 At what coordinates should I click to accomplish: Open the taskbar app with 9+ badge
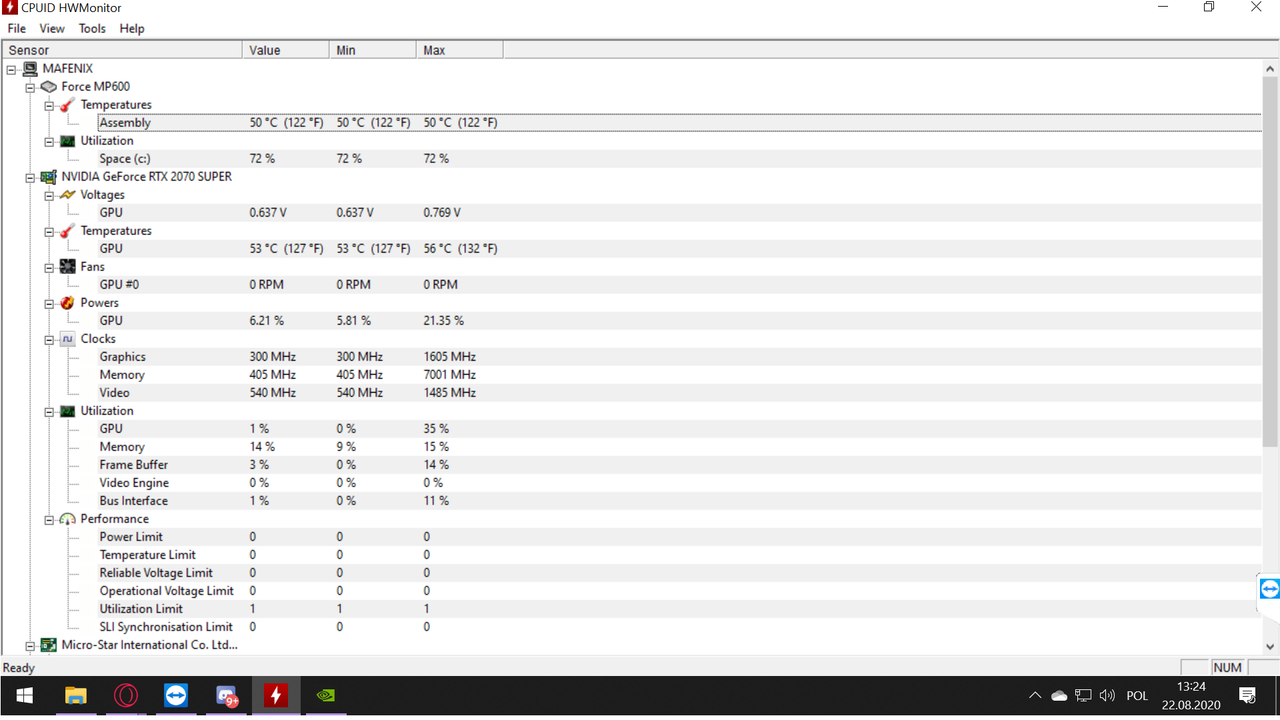[226, 695]
